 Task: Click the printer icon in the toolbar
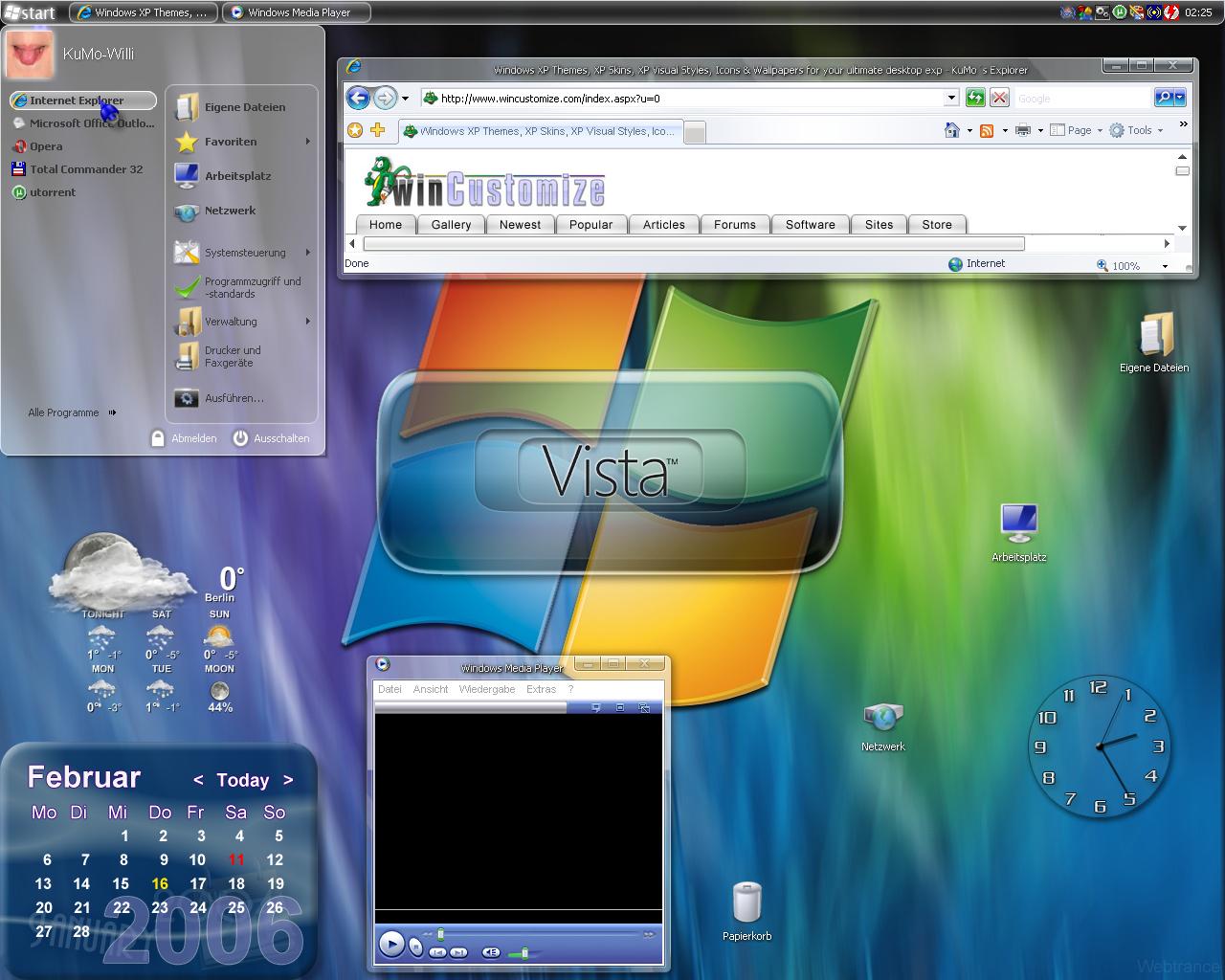click(x=1023, y=130)
